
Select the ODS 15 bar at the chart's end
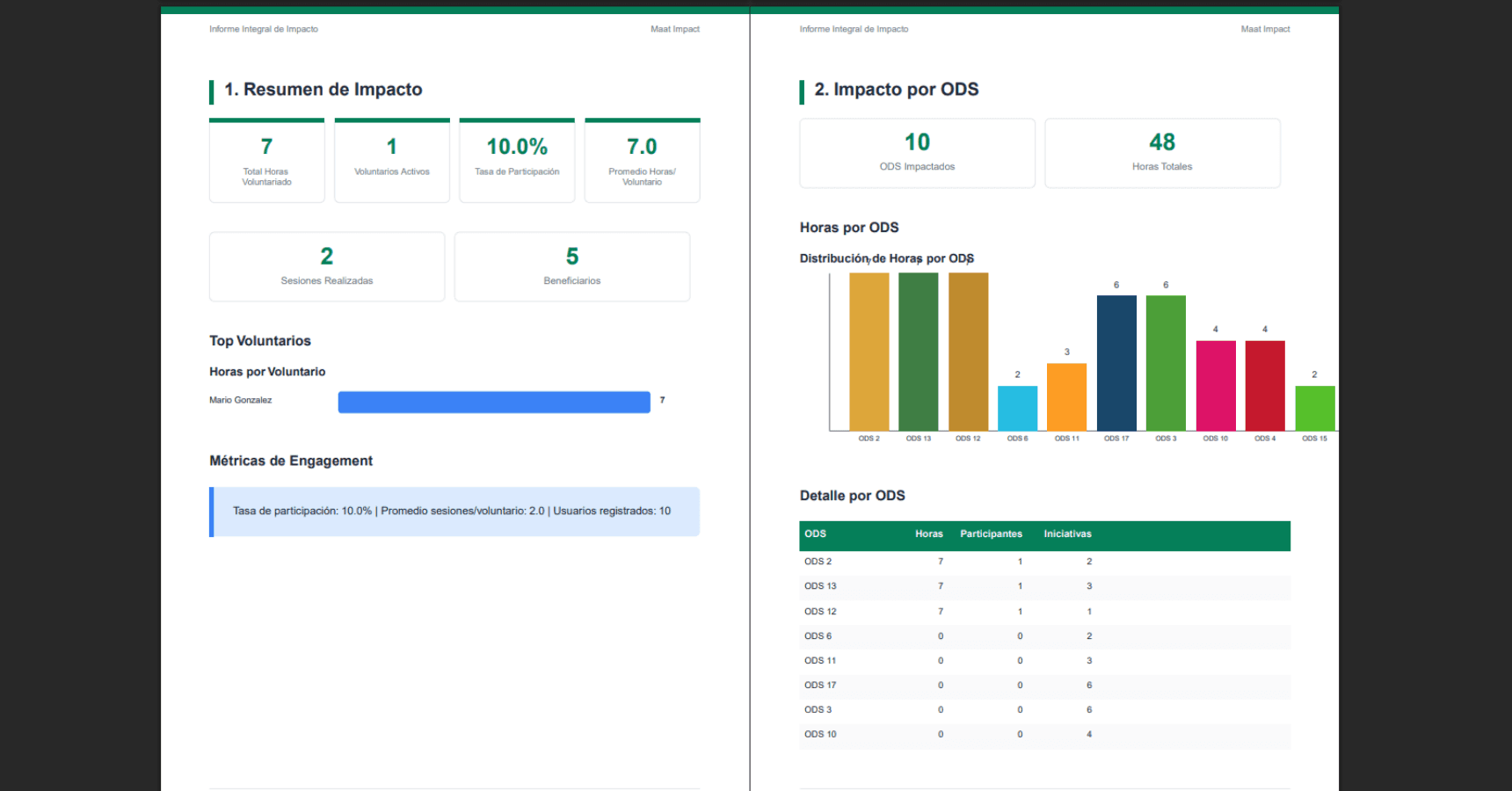tap(1314, 409)
